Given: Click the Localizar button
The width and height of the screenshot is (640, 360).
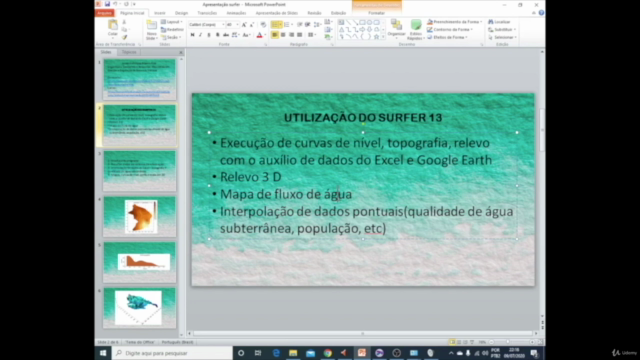Looking at the screenshot, I should [x=499, y=22].
